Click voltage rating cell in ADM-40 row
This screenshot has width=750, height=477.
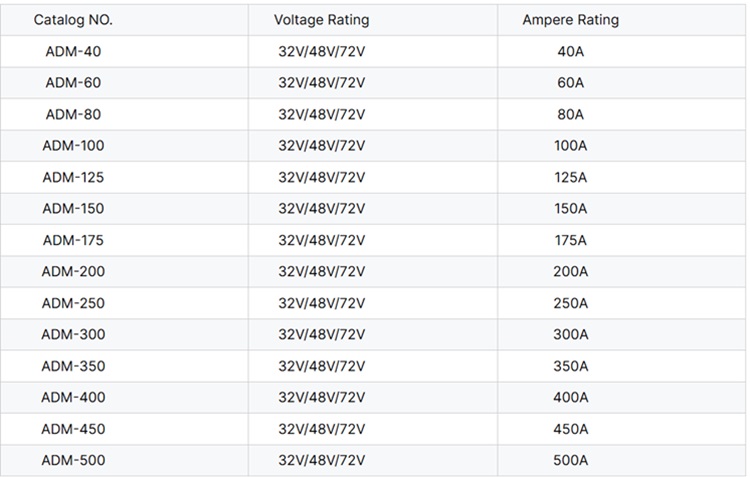pyautogui.click(x=321, y=51)
